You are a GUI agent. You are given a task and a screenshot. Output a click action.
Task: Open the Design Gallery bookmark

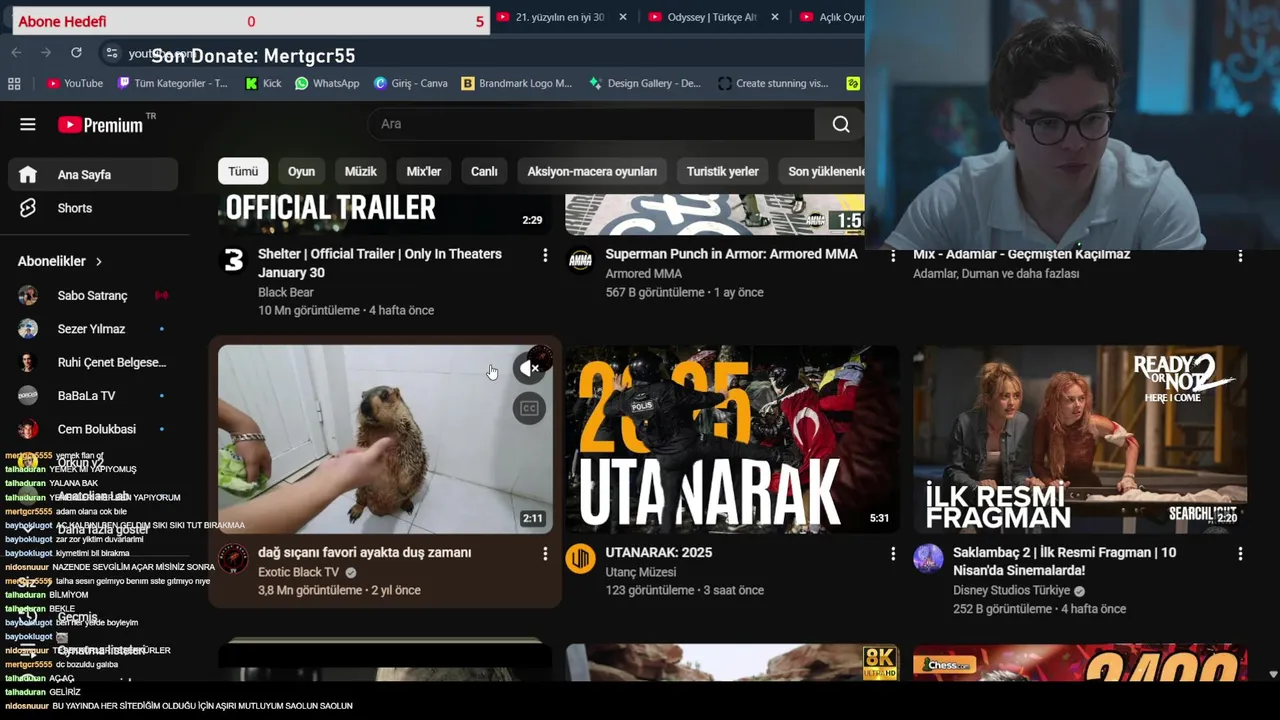point(646,83)
